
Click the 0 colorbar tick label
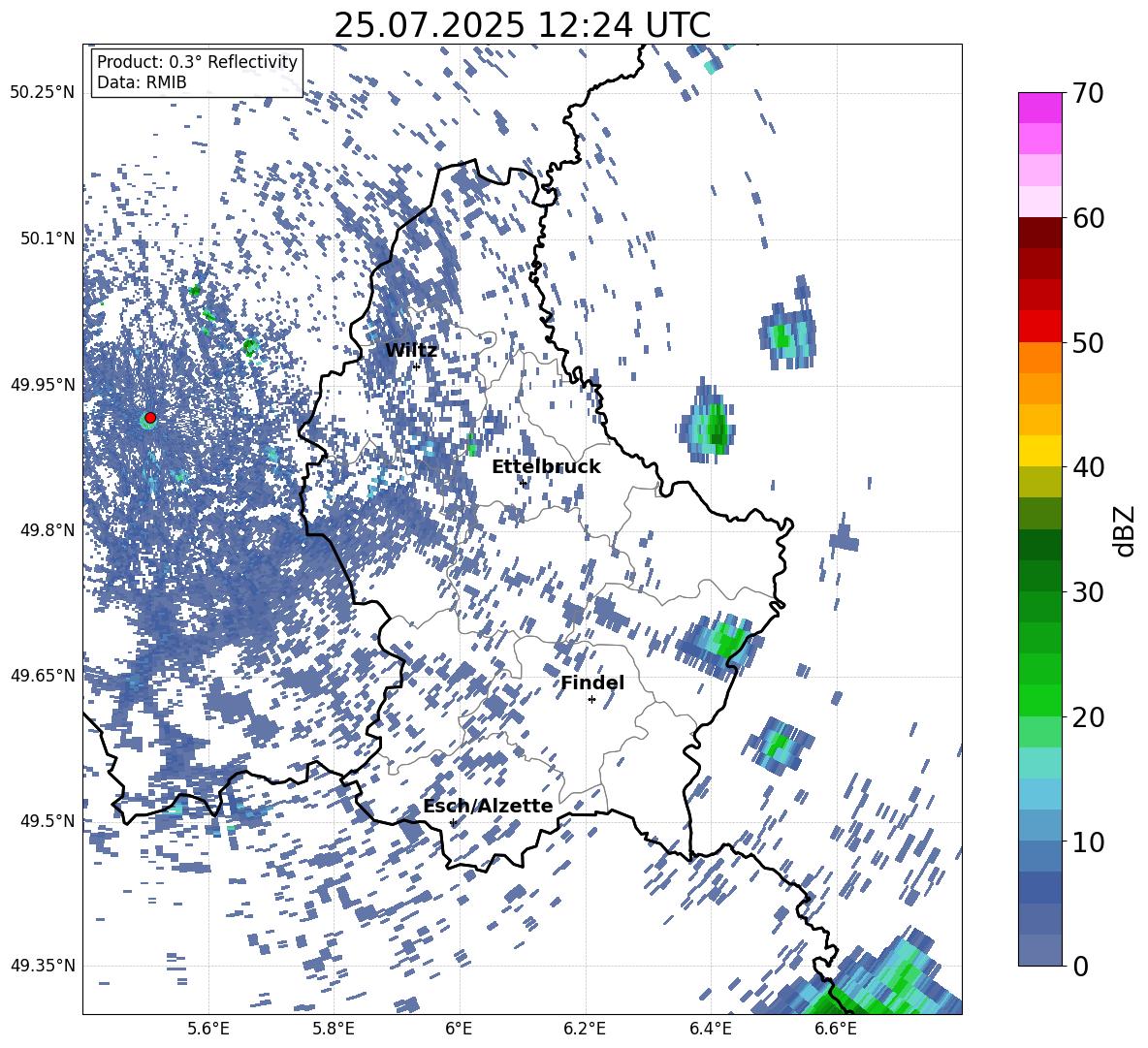pyautogui.click(x=1080, y=966)
